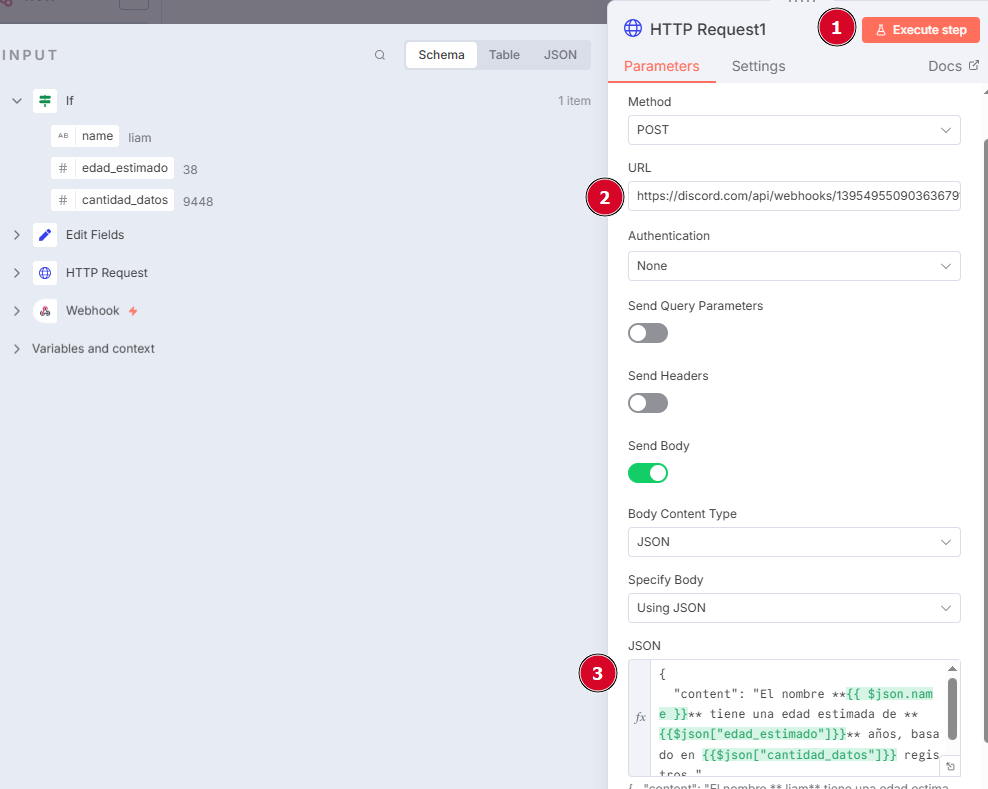Click the expand editor icon in the JSON field
Screen dimensions: 988x789
(x=950, y=766)
